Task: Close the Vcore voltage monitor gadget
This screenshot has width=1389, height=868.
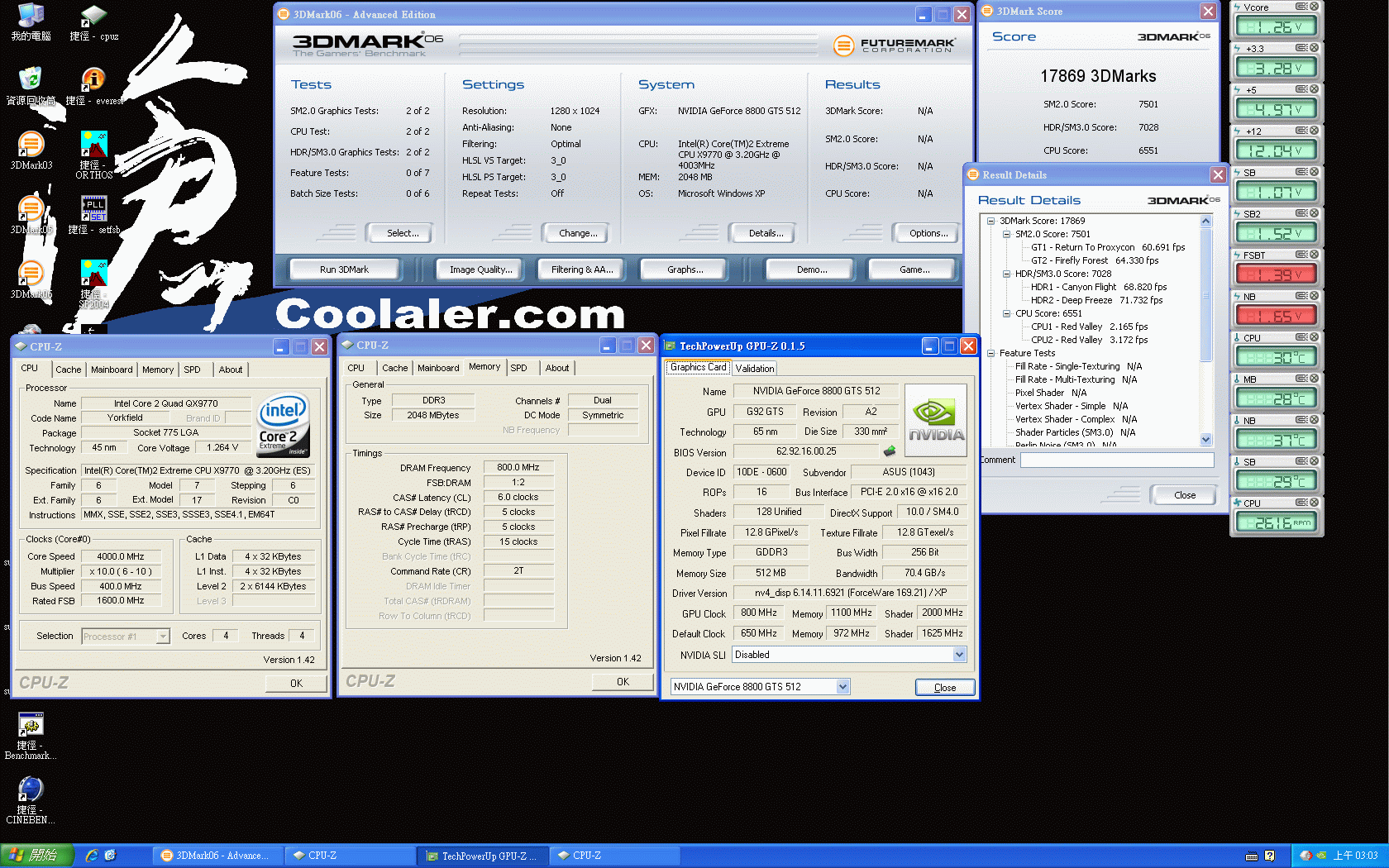Action: (1314, 7)
